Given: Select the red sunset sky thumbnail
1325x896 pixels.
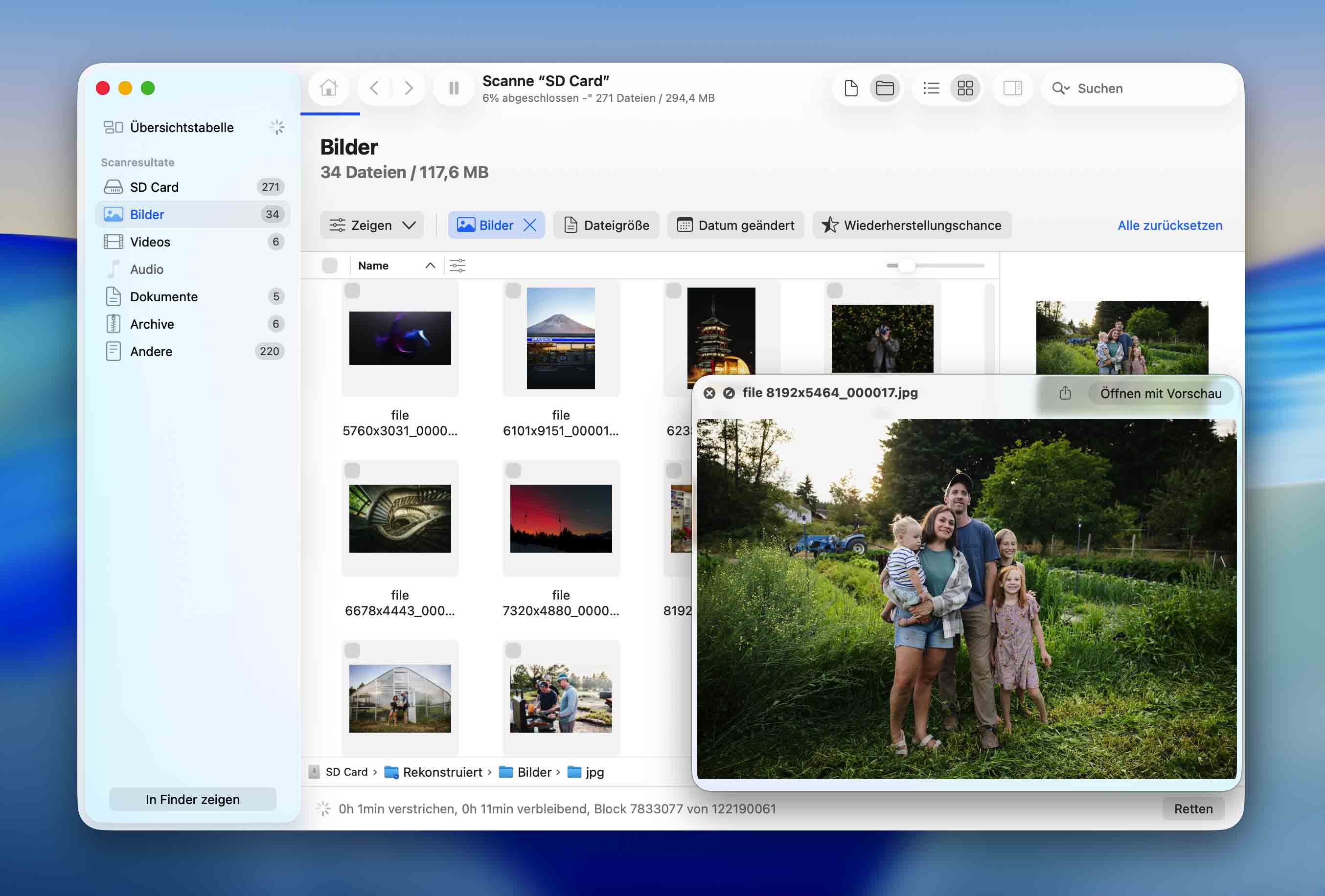Looking at the screenshot, I should [560, 518].
